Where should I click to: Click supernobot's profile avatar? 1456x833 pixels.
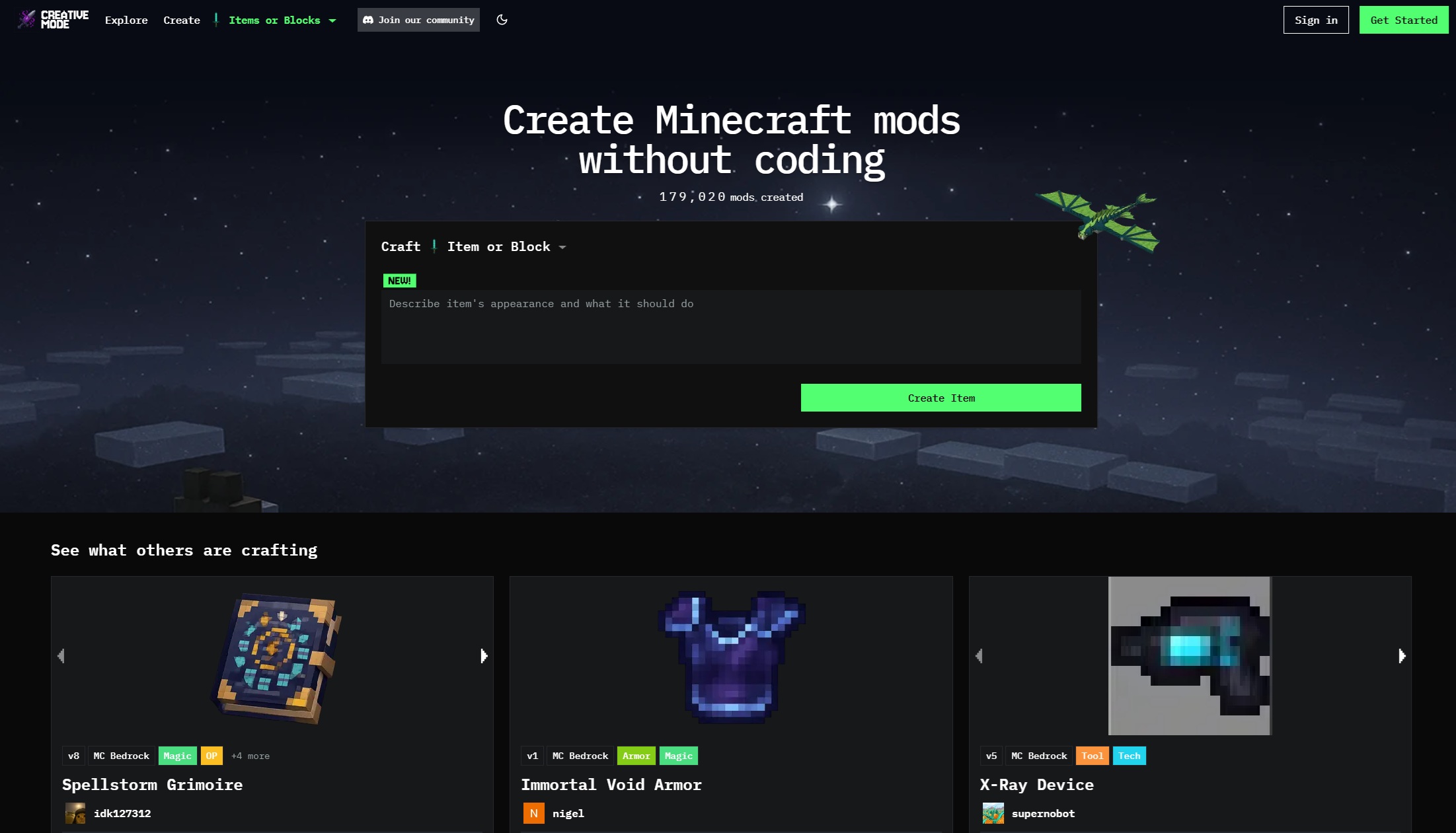click(993, 813)
